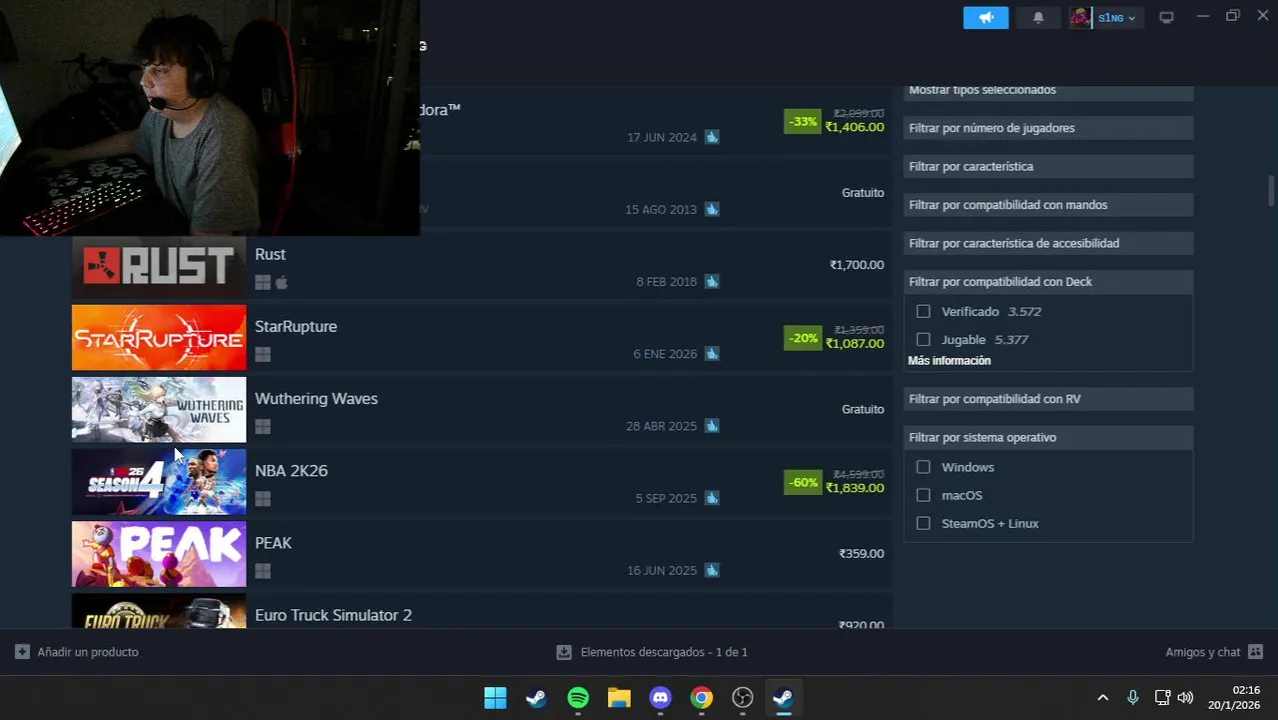
Task: Switch to Big Picture mode monitor icon
Action: [x=1166, y=18]
